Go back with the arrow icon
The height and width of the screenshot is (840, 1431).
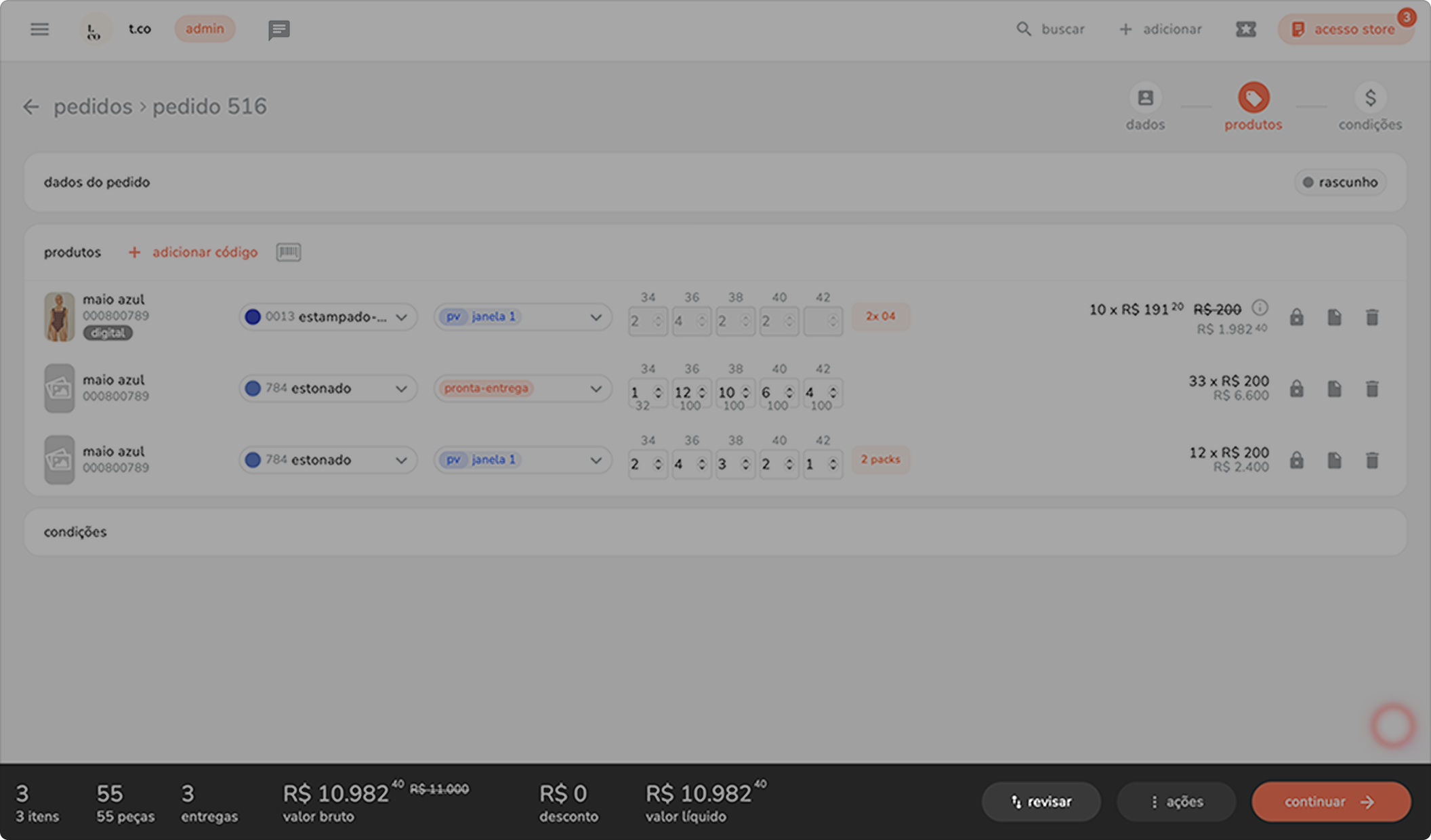pyautogui.click(x=31, y=107)
